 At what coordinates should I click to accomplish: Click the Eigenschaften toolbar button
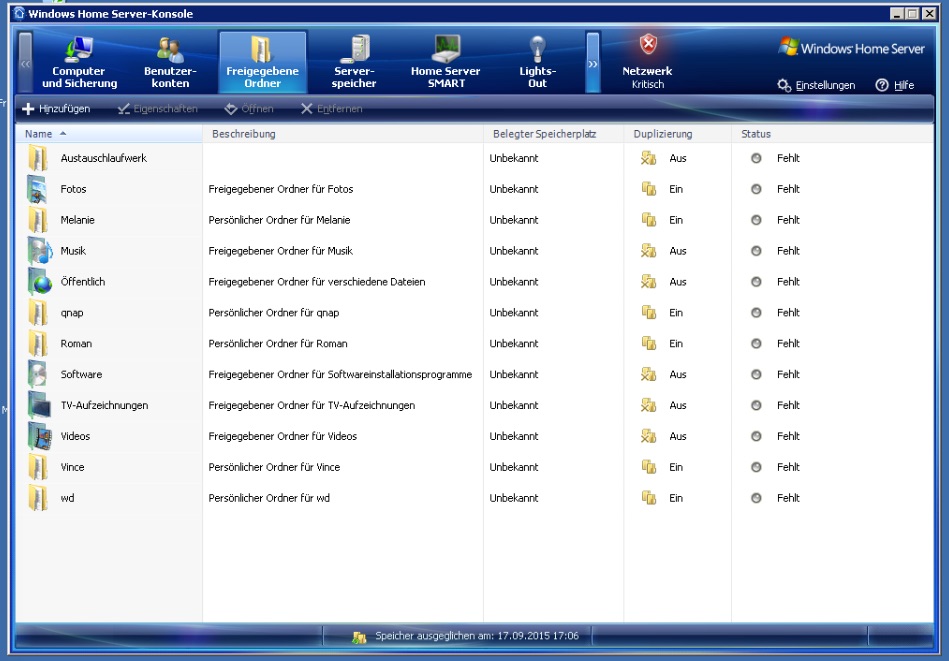[158, 109]
